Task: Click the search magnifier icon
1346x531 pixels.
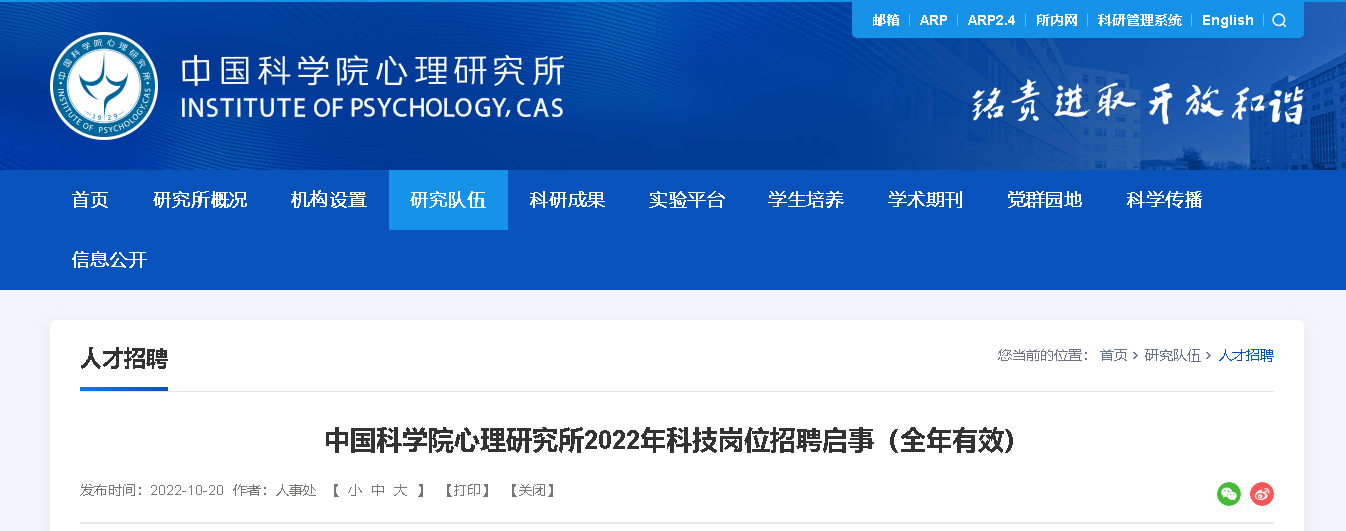Action: 1279,20
